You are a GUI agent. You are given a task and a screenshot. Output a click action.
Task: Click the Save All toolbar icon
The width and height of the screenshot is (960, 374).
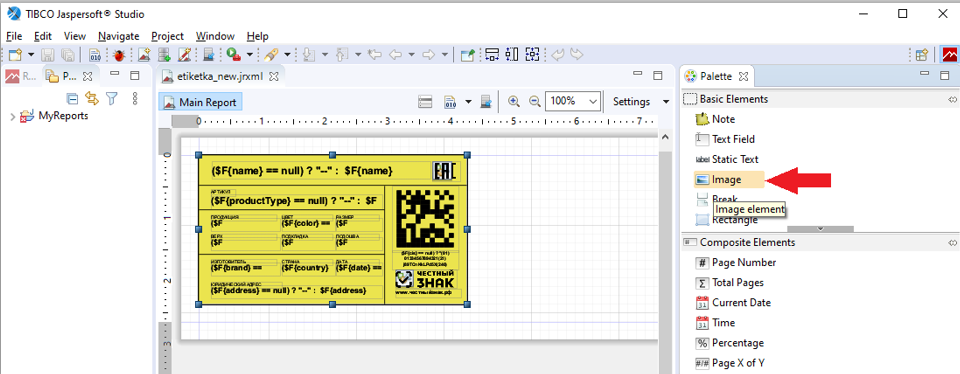68,55
